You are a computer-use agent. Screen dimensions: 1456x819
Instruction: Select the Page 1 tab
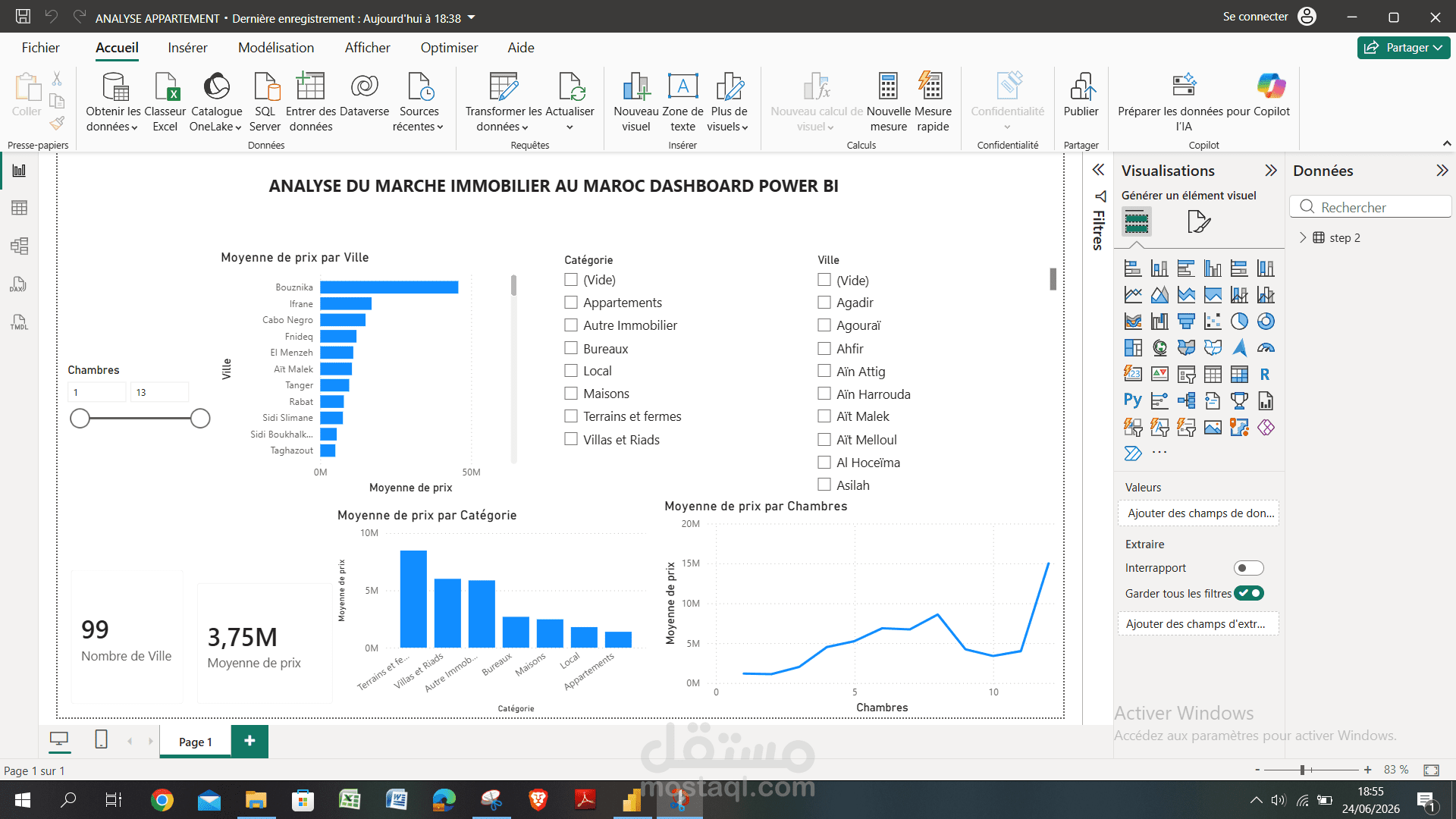pyautogui.click(x=195, y=742)
